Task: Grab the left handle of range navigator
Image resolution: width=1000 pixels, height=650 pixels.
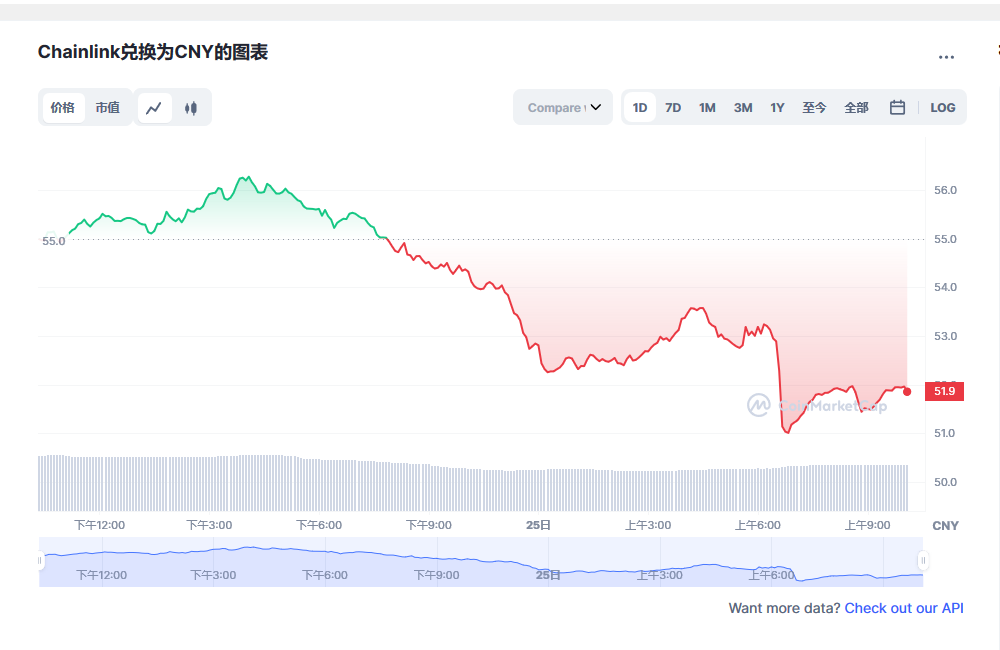Action: point(40,561)
